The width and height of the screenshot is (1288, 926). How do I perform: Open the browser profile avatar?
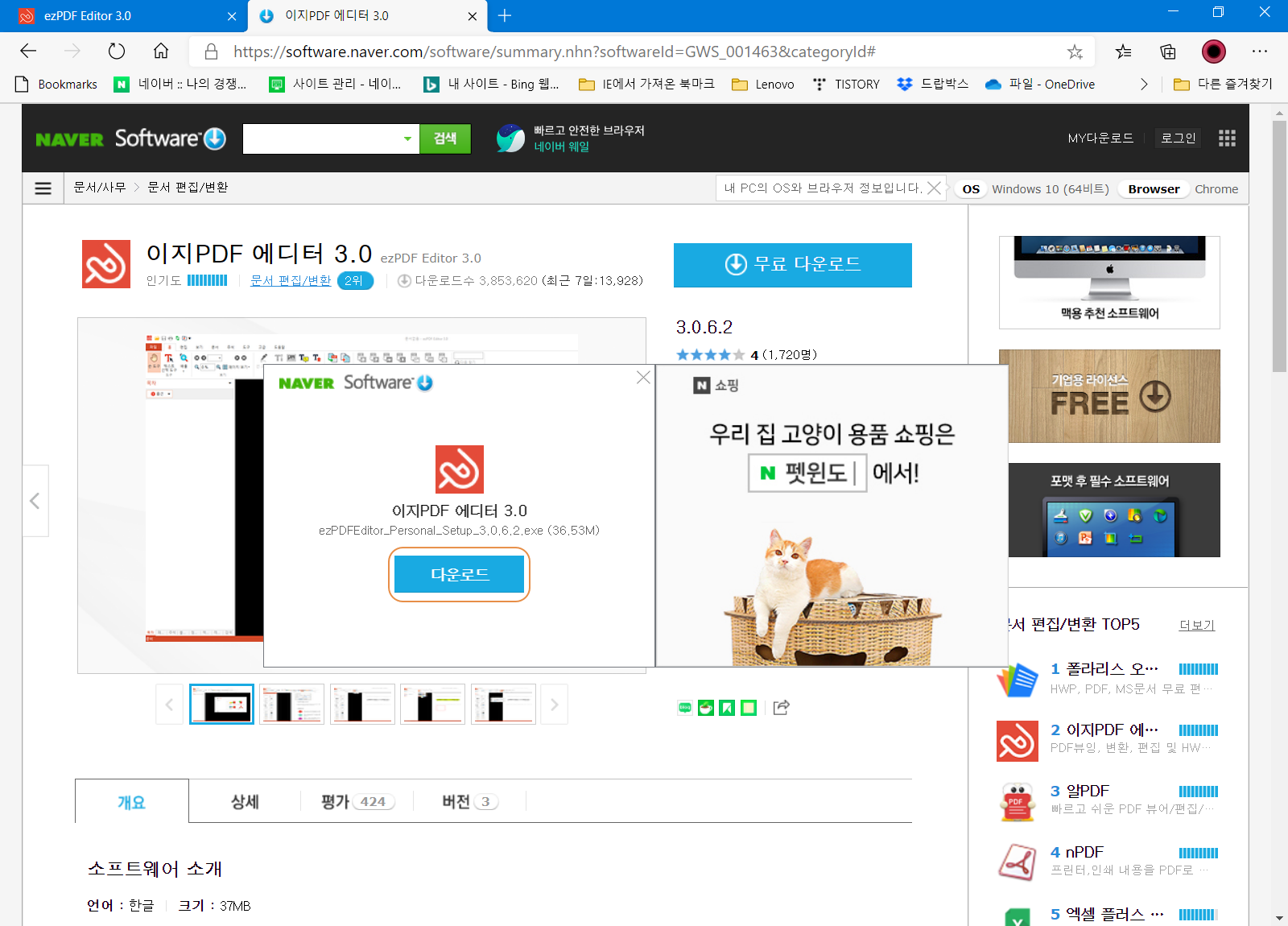point(1214,52)
